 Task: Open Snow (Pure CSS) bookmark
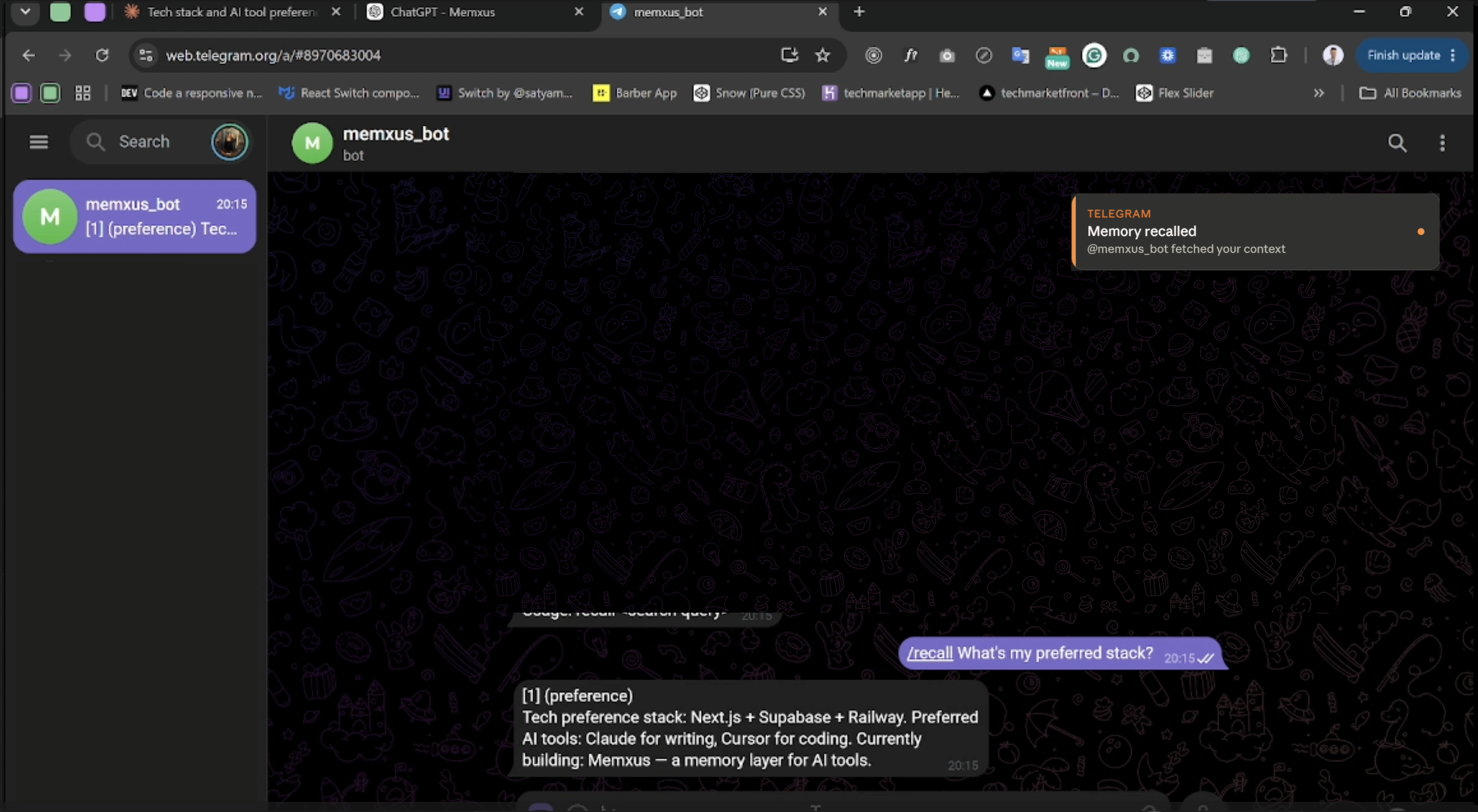(x=749, y=93)
